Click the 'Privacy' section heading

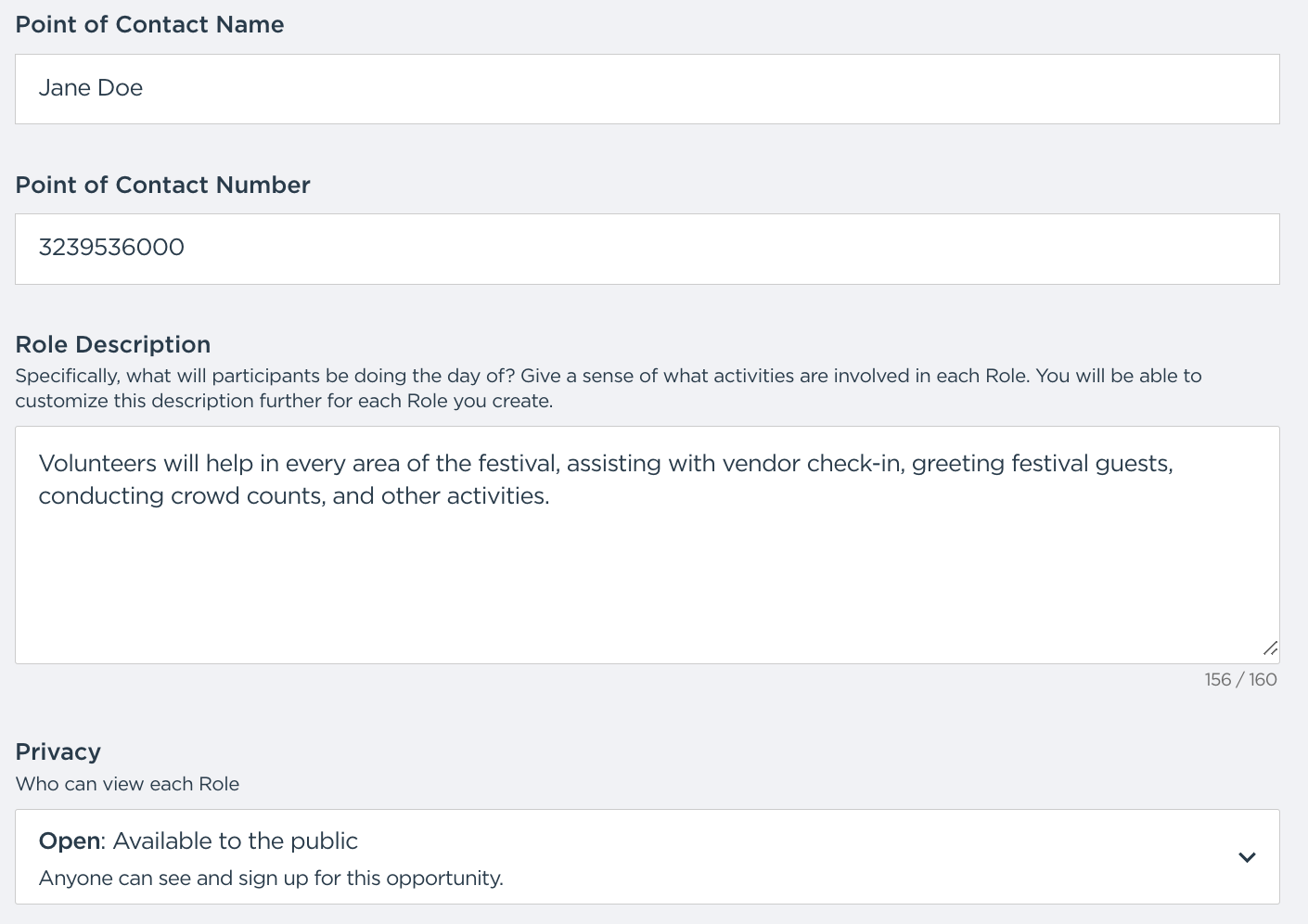coord(58,751)
